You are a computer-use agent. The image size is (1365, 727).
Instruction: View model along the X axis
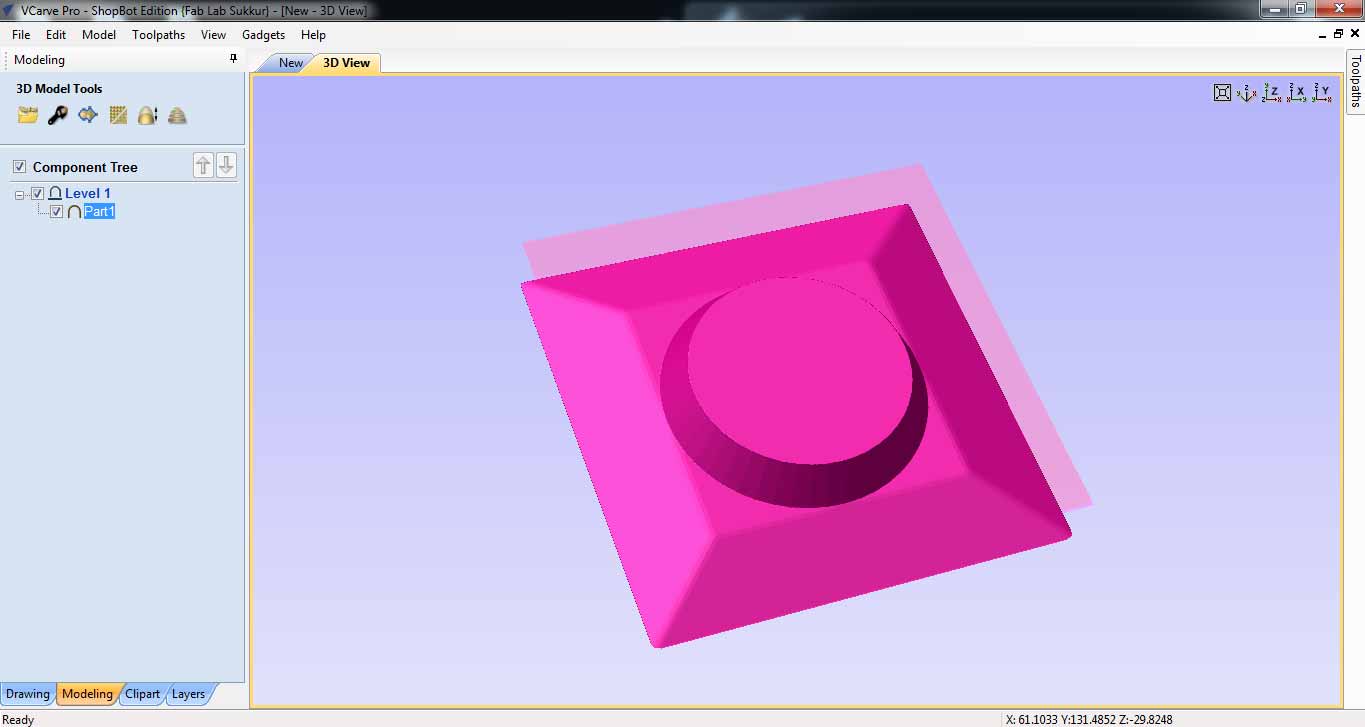(1297, 93)
